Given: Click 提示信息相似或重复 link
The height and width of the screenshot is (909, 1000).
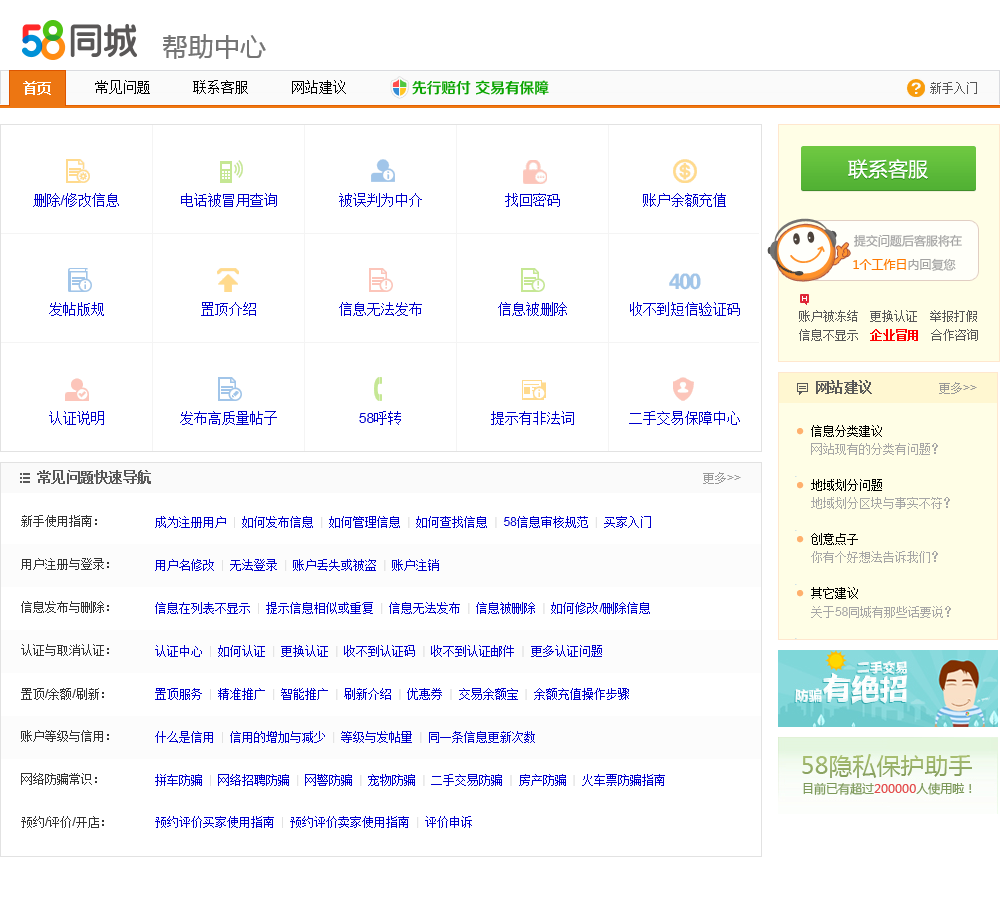Looking at the screenshot, I should coord(320,609).
